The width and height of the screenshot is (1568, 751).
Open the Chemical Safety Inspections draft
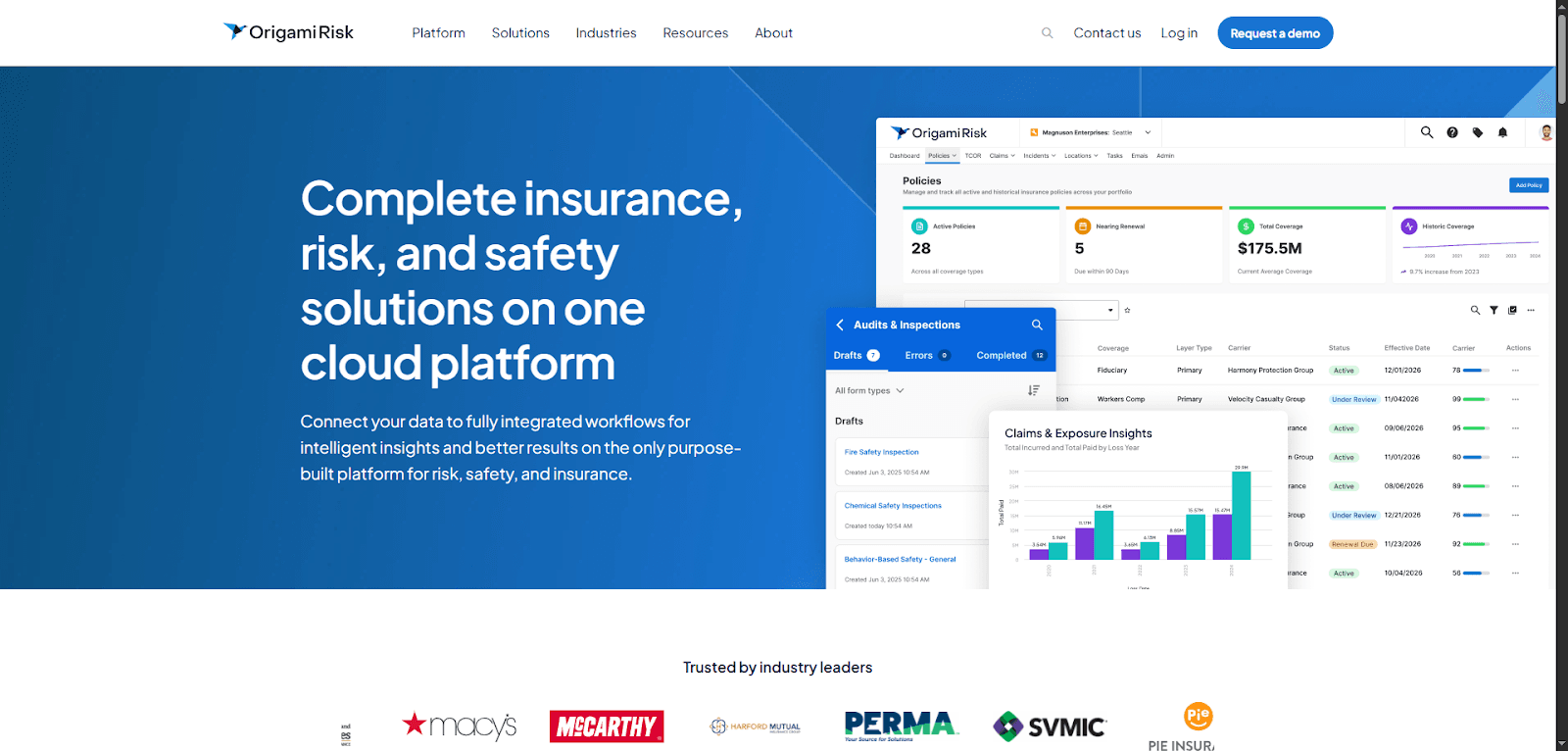[x=893, y=506]
